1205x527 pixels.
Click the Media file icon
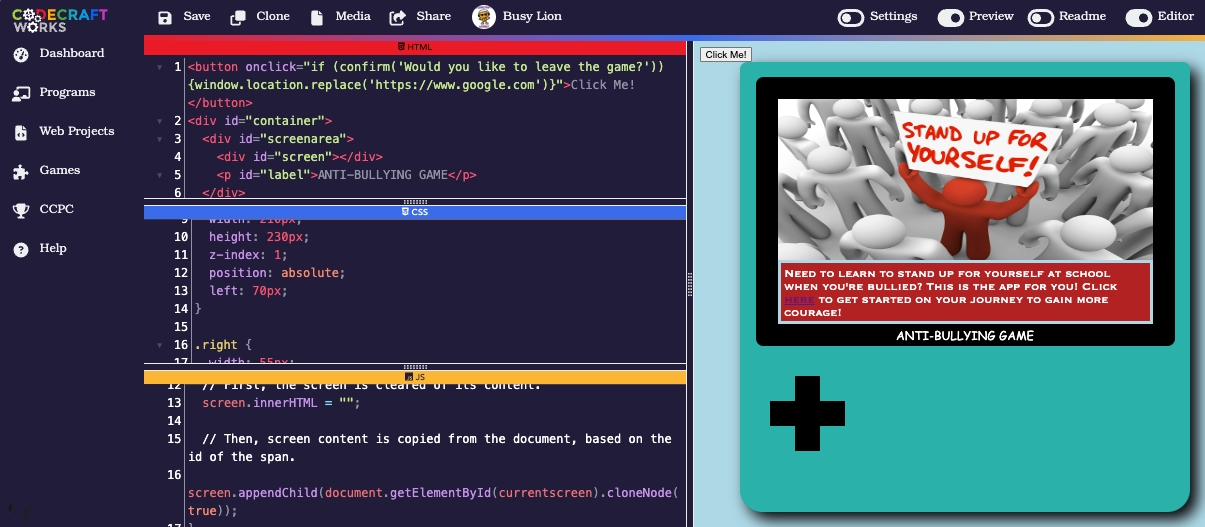coord(317,17)
